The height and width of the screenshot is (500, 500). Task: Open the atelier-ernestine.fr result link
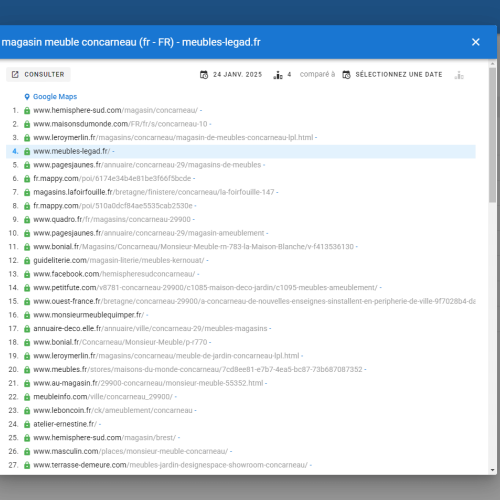(x=65, y=424)
